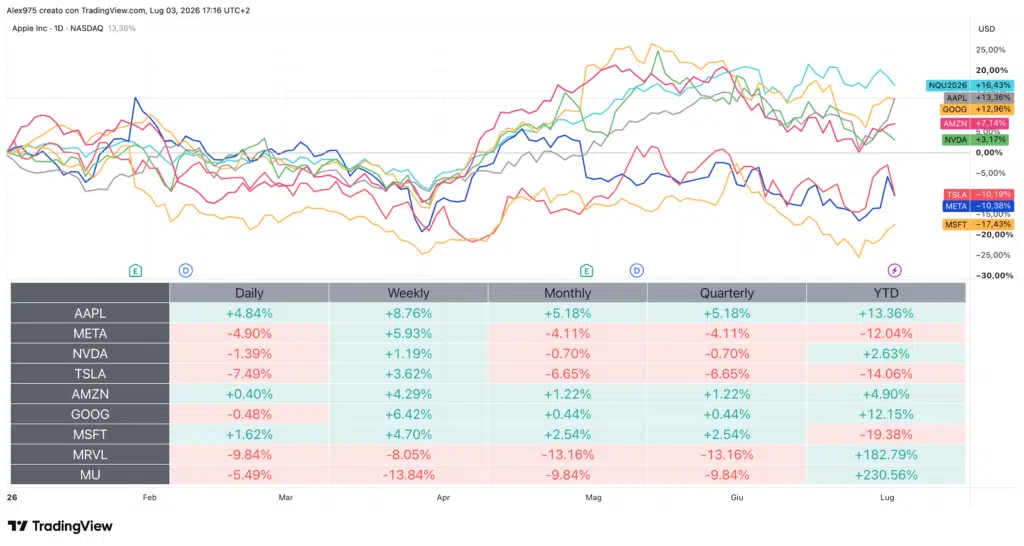Click the Apple Inc 1D NASDAQ title
The width and height of the screenshot is (1024, 546).
(57, 28)
